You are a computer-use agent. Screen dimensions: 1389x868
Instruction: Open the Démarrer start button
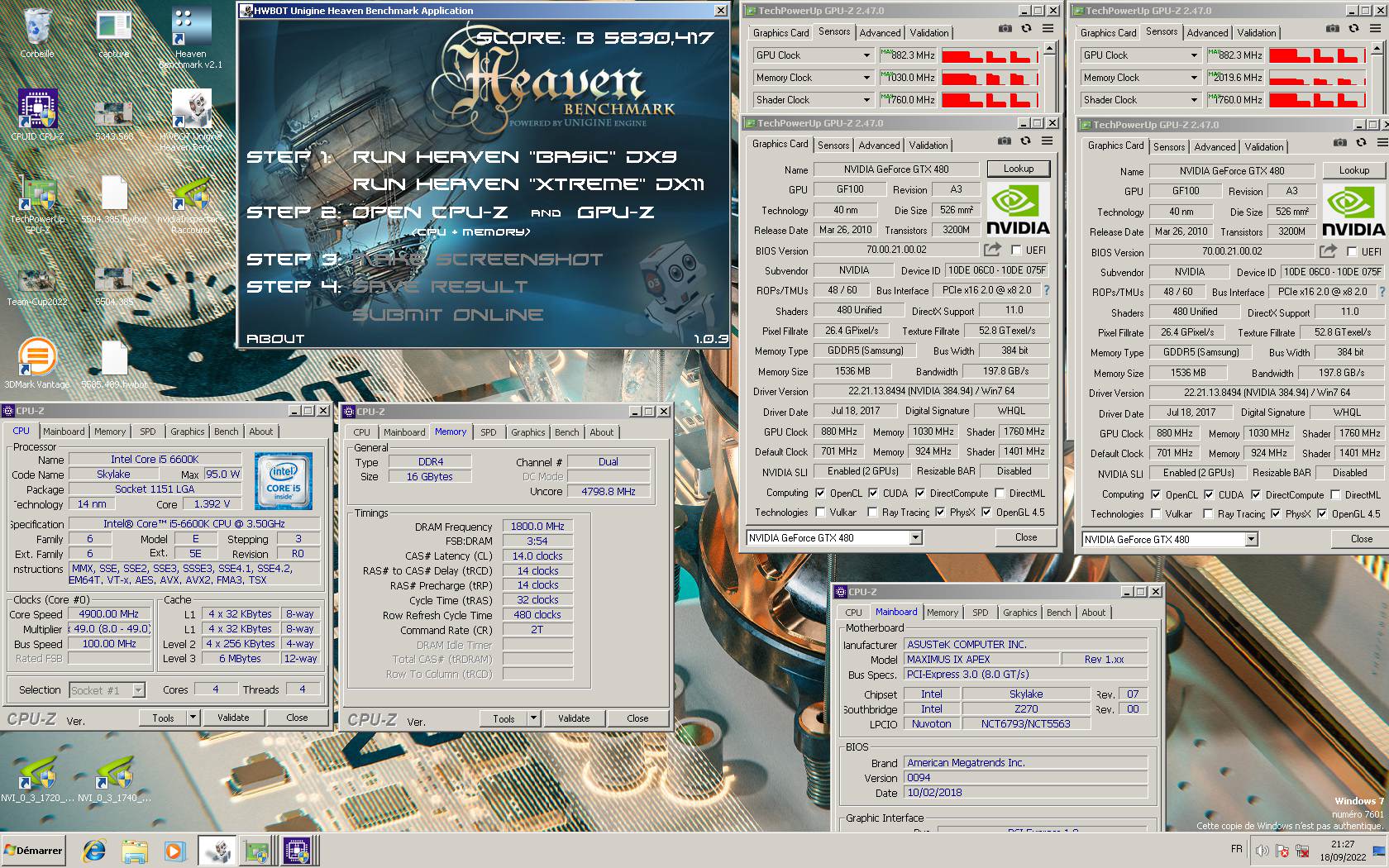(x=33, y=851)
